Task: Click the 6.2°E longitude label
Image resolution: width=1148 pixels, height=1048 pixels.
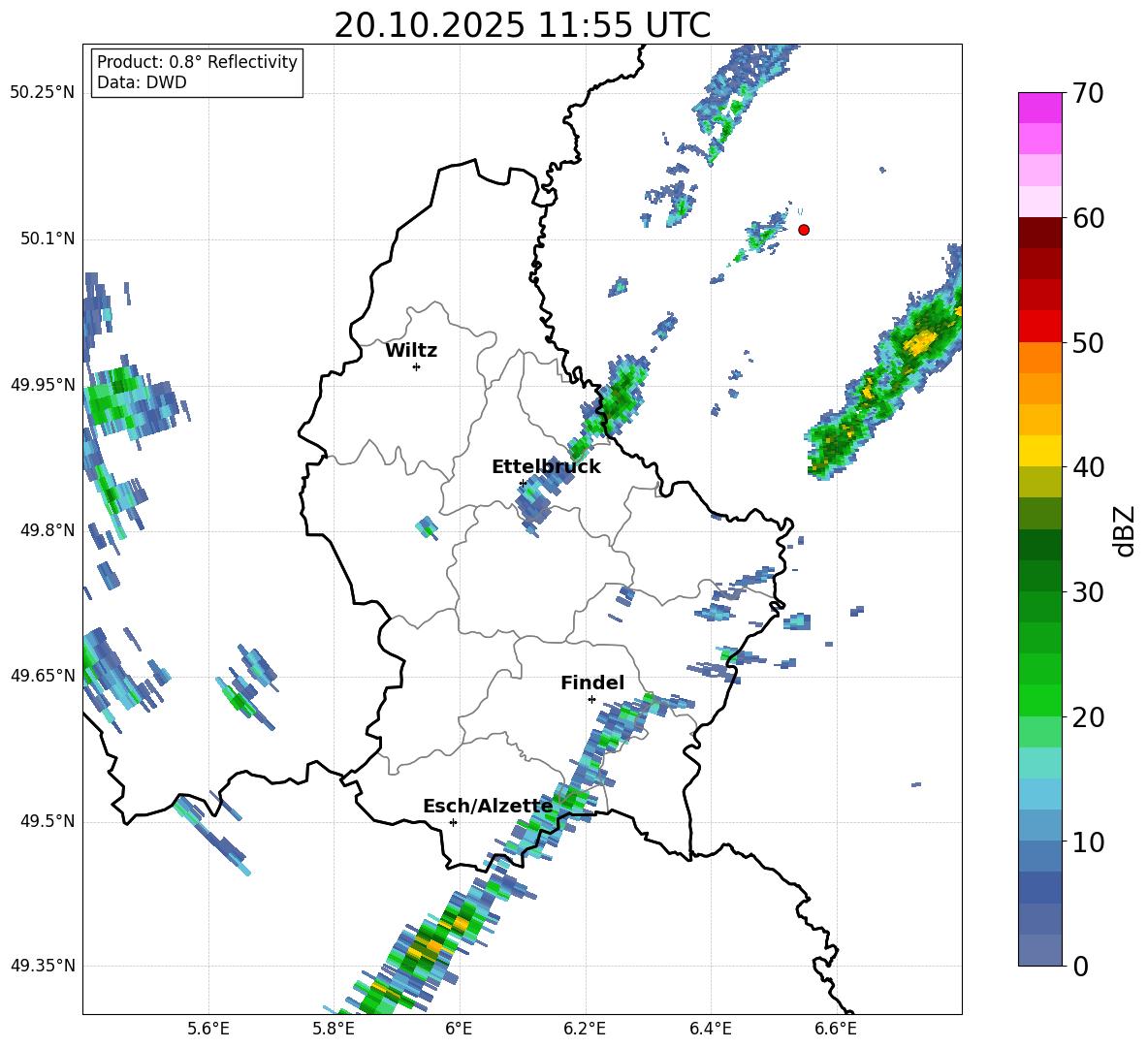Action: 585,1029
